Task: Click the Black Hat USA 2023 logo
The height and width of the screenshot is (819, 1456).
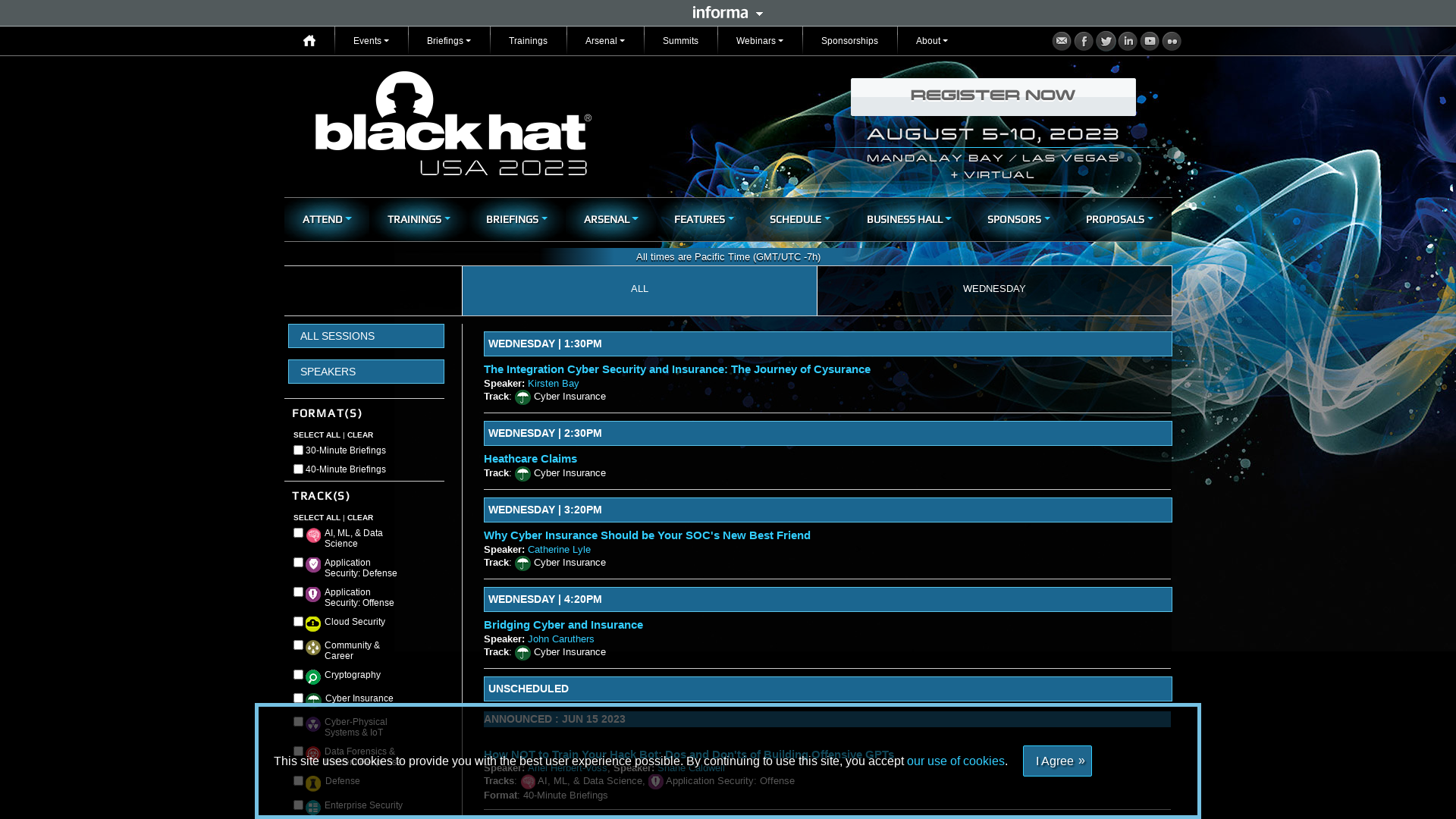Action: (453, 124)
